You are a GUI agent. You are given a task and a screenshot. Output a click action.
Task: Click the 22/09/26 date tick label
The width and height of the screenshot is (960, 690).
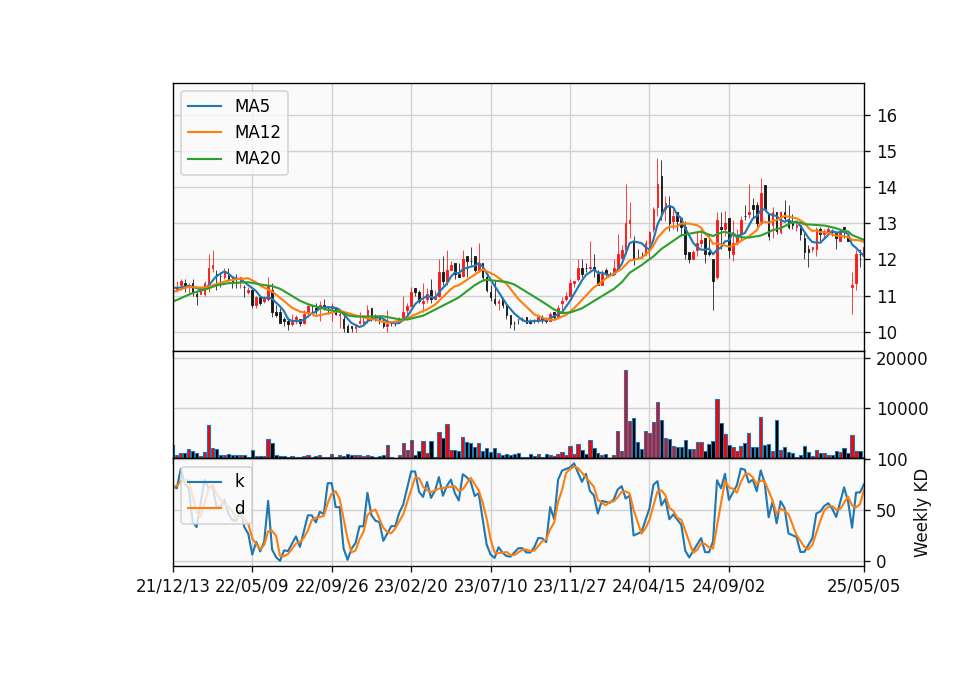click(x=332, y=587)
